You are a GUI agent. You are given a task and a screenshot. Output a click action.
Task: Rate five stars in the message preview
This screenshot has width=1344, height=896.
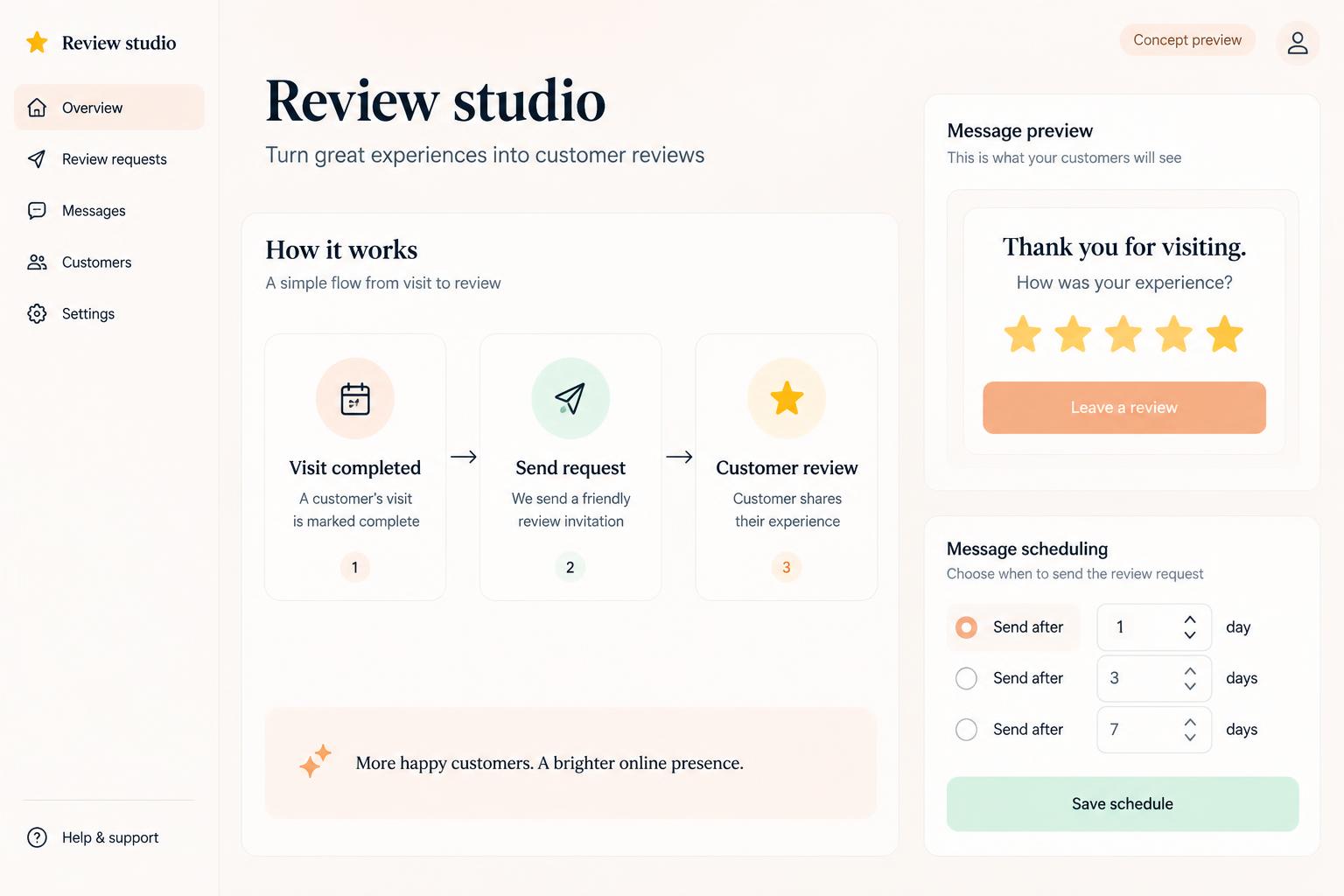tap(1225, 334)
